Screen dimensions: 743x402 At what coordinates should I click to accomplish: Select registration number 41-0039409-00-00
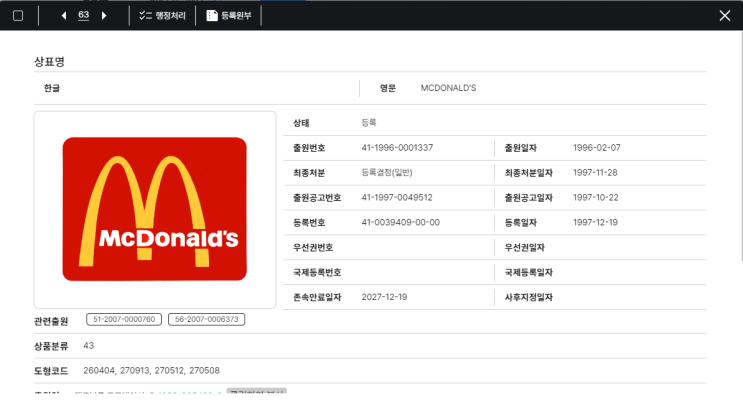tap(400, 222)
